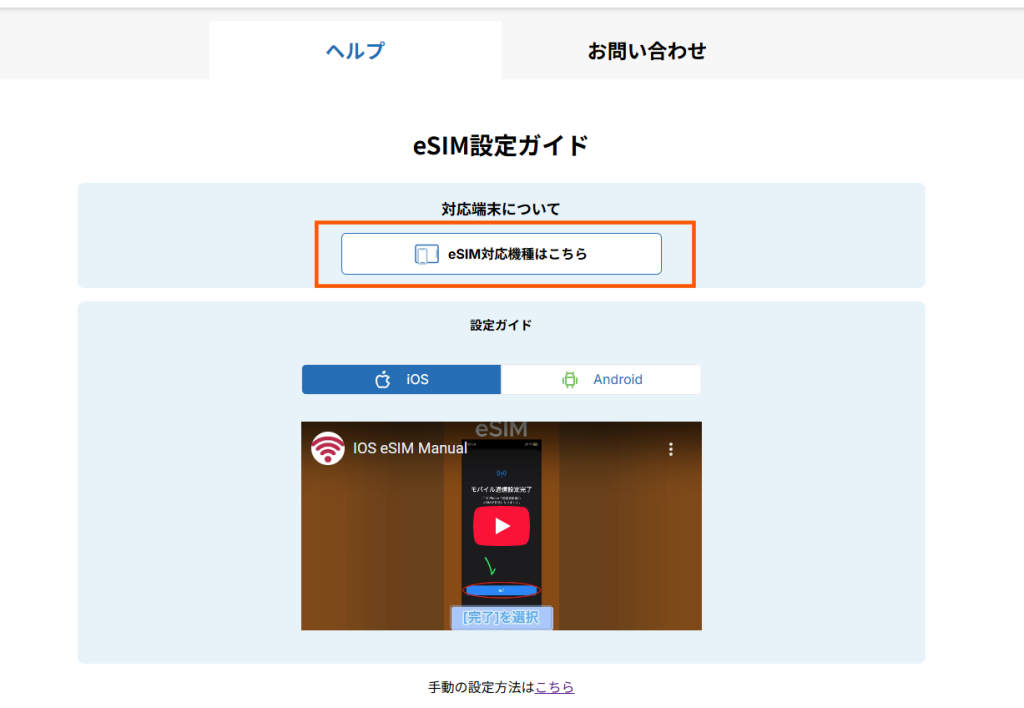1024x708 pixels.
Task: Select the iOS guide tab
Action: tap(401, 379)
